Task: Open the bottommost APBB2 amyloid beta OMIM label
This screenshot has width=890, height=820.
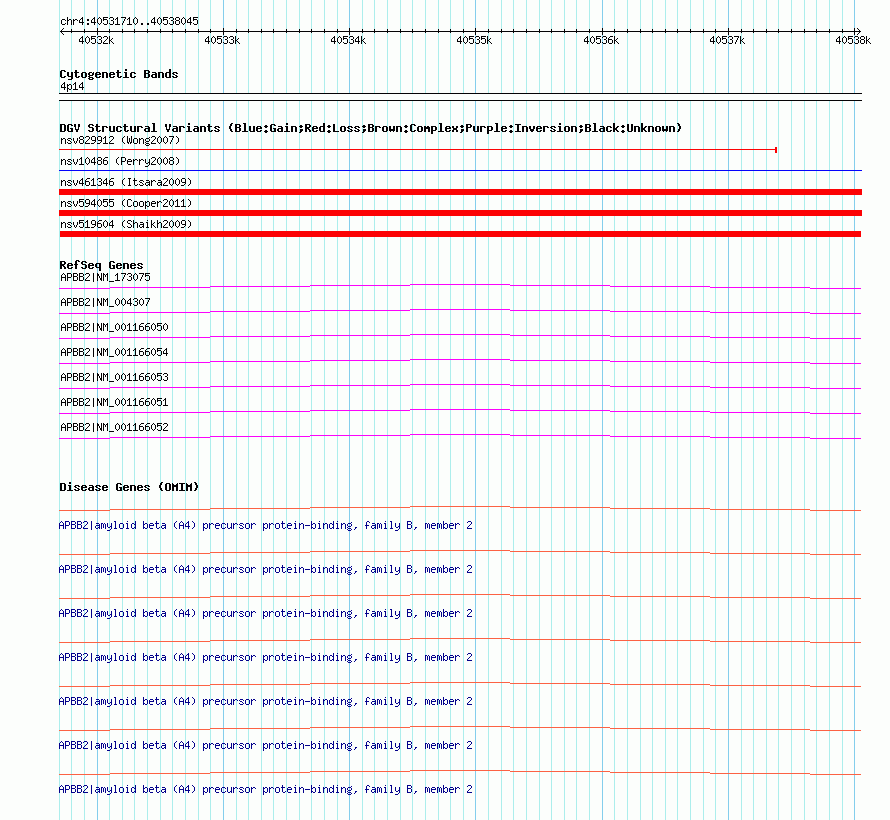Action: pos(266,789)
